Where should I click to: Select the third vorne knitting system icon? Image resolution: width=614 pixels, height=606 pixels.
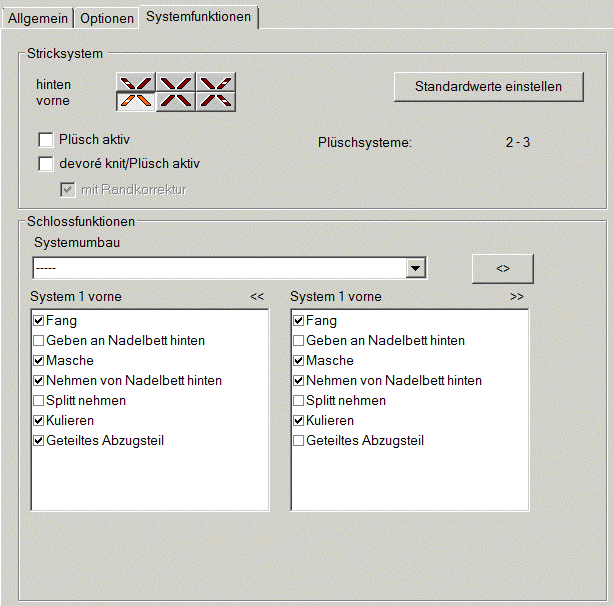[x=216, y=100]
